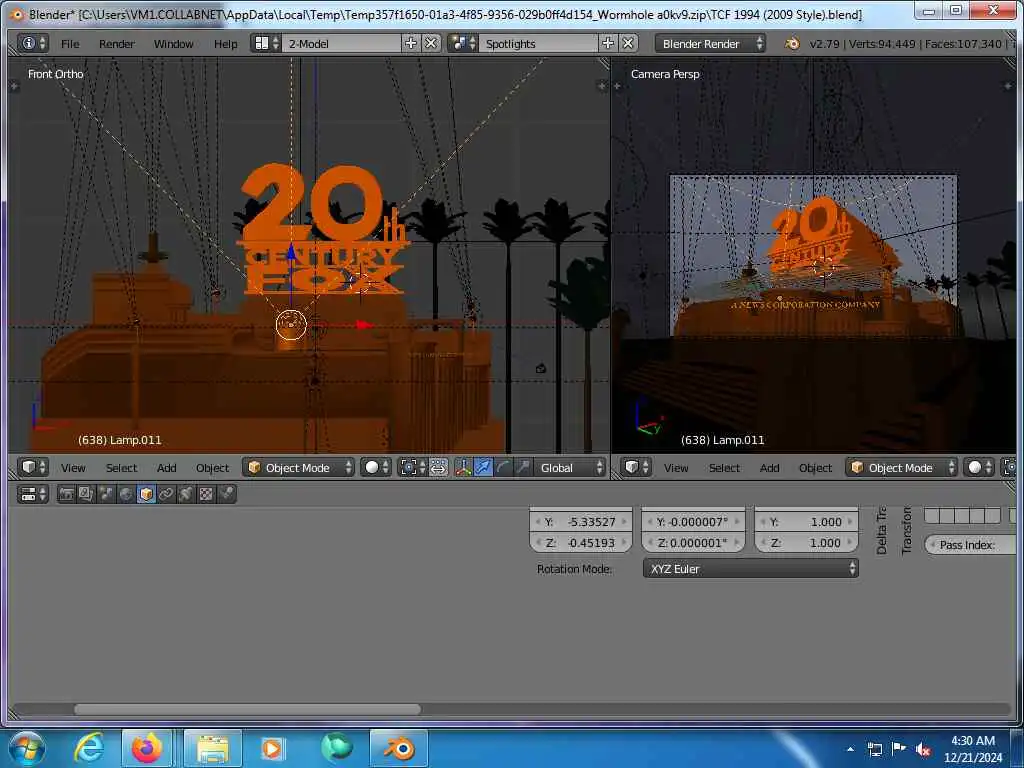The height and width of the screenshot is (768, 1024).
Task: Open Add menu in Front Ortho viewport
Action: pos(167,468)
